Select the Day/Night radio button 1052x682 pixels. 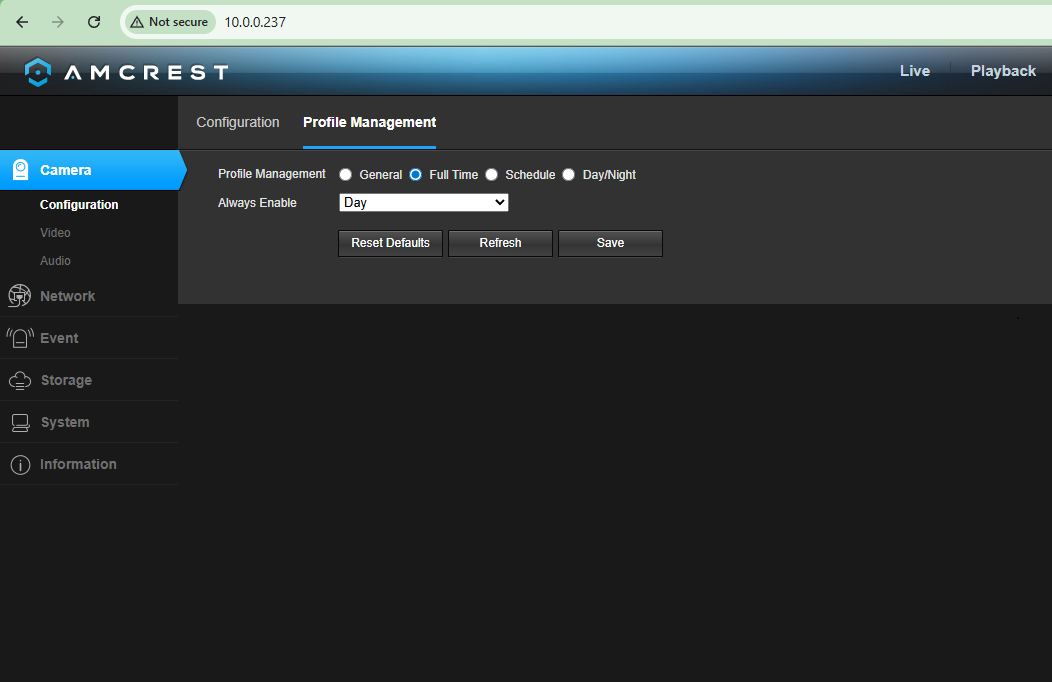569,174
